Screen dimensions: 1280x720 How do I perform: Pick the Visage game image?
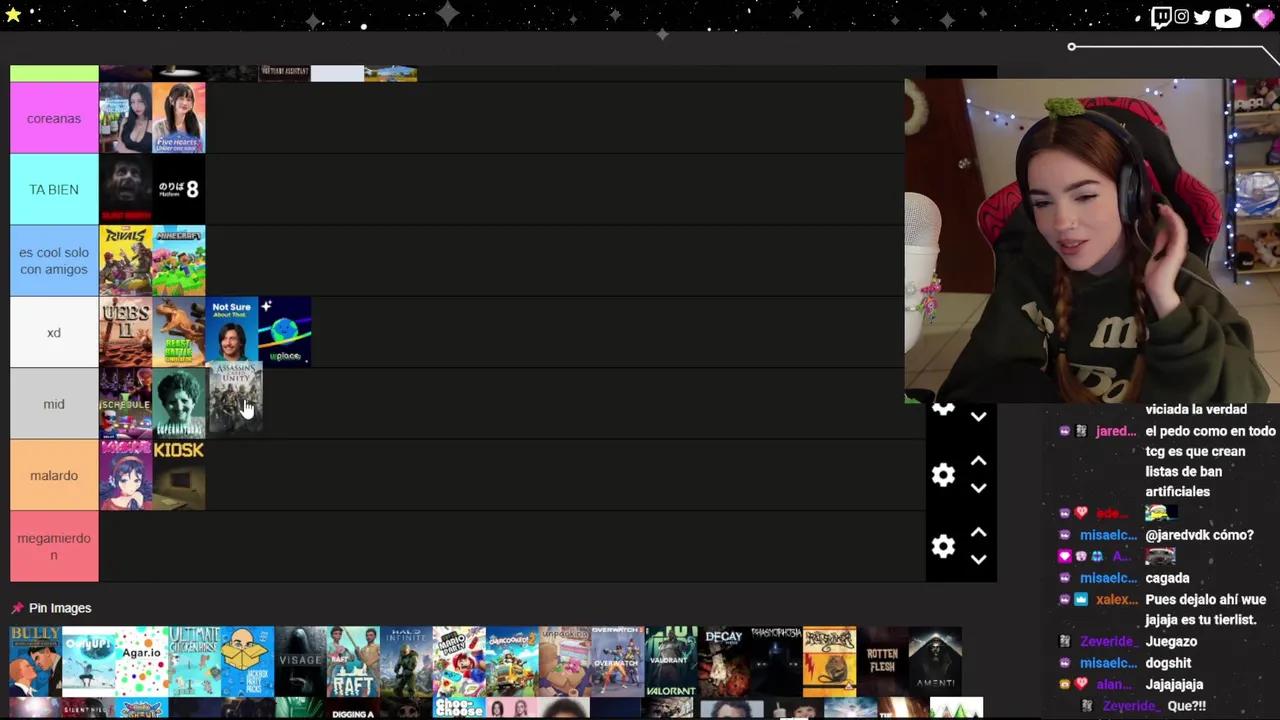coord(300,662)
